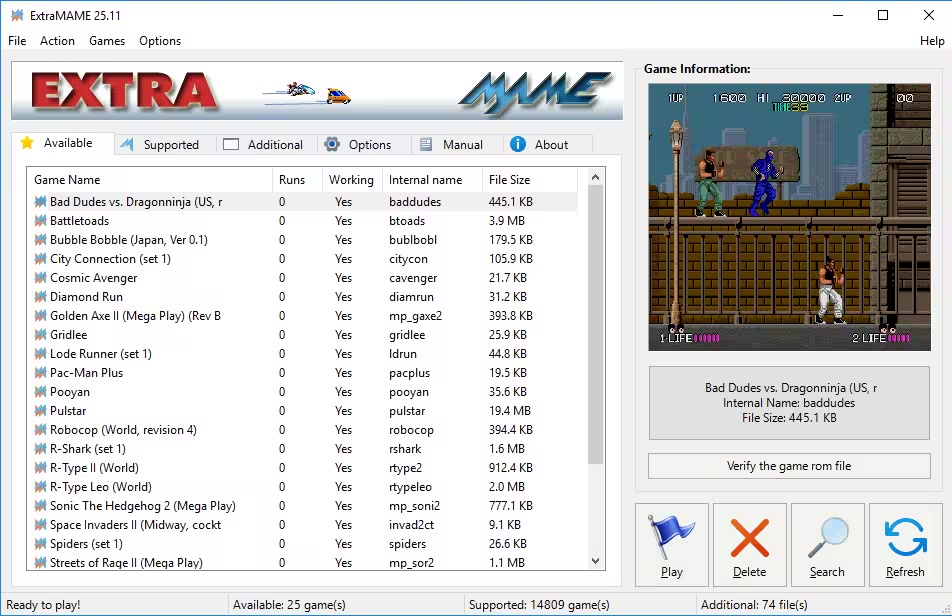Click the icon beside Battletoads

[41, 221]
